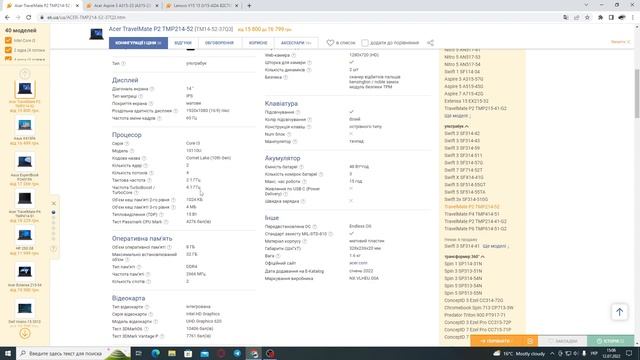
Task: Expand more models link next to Swift 3 SF314-41
Action: click(x=496, y=246)
